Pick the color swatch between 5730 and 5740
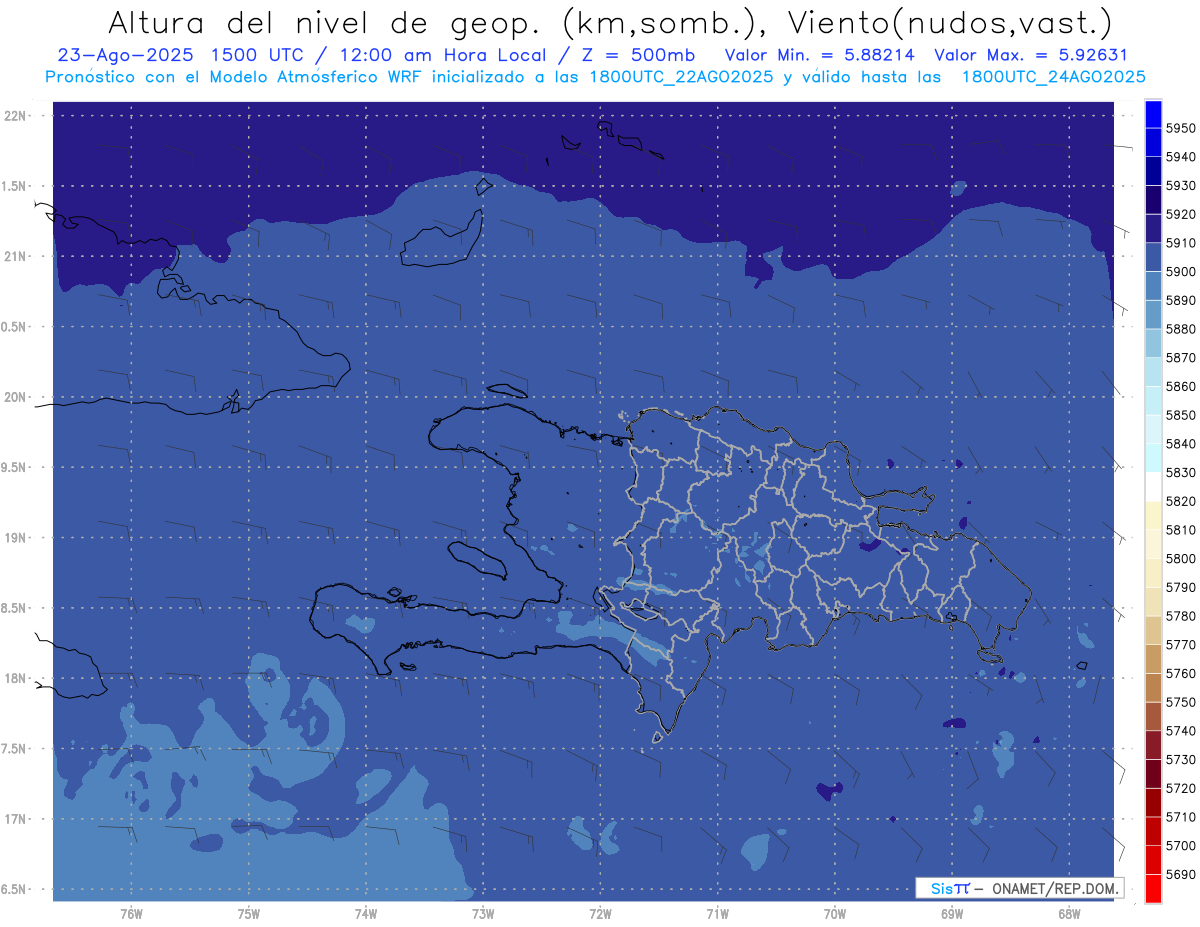Image resolution: width=1200 pixels, height=927 pixels. click(1152, 745)
